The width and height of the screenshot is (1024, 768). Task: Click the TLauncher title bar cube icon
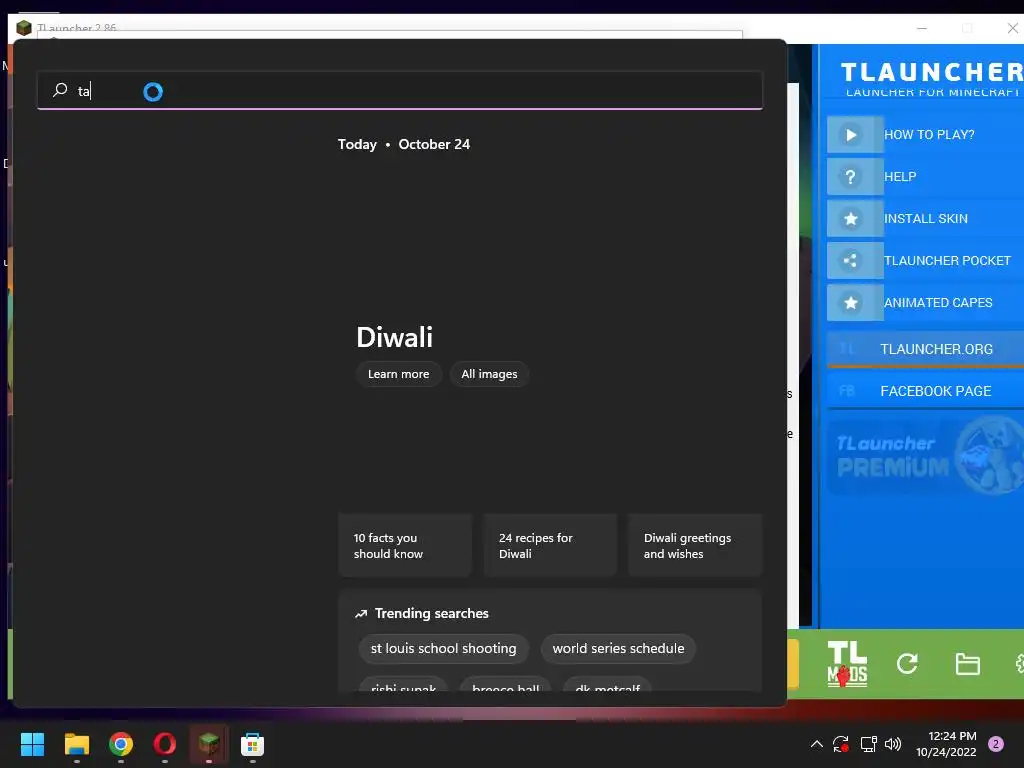coord(24,28)
